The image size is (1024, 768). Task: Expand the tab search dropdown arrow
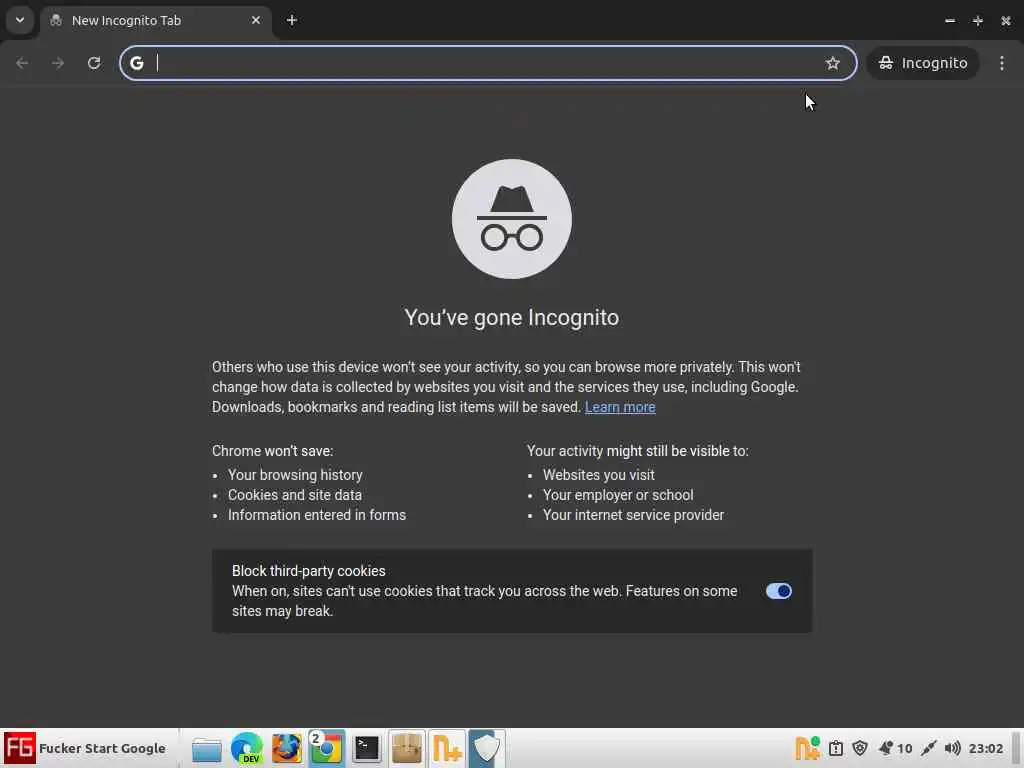20,20
